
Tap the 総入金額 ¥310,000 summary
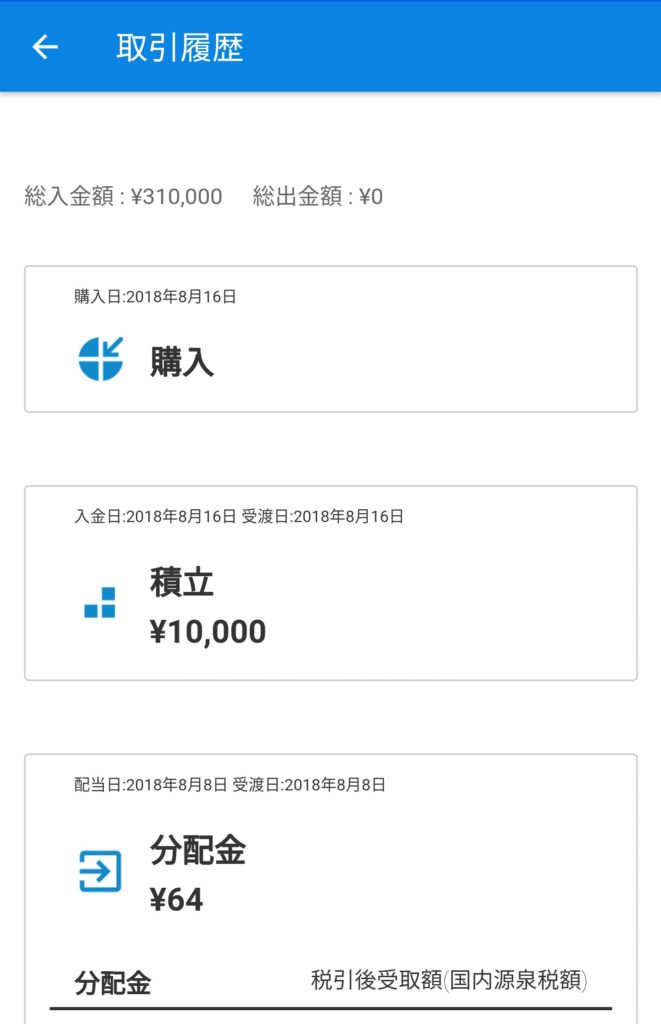pyautogui.click(x=123, y=196)
